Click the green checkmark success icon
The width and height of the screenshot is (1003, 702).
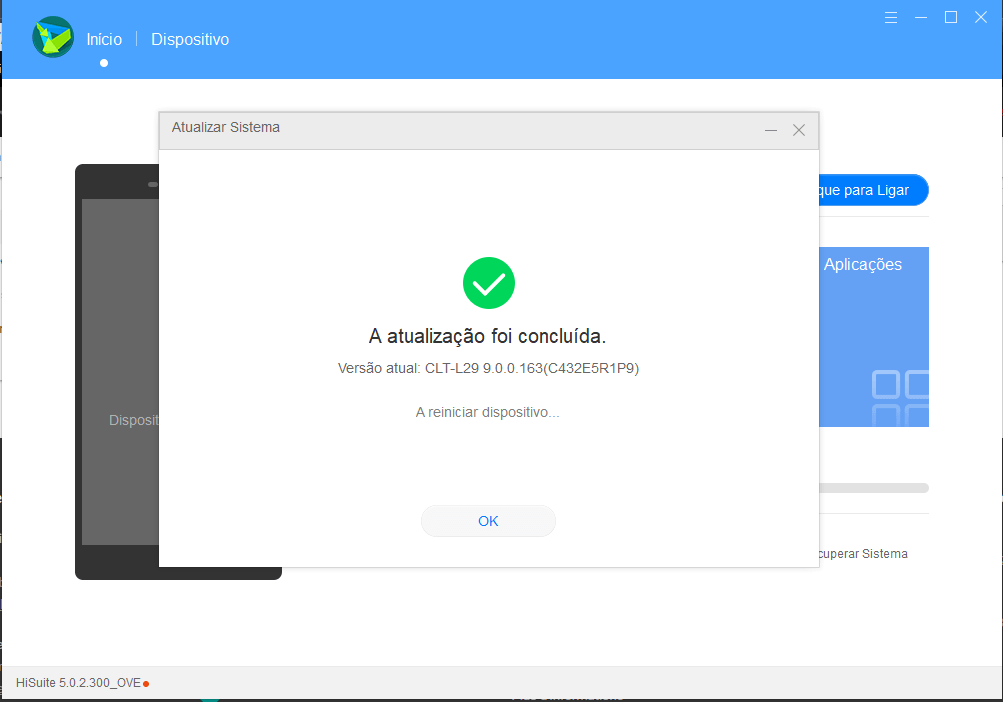488,283
